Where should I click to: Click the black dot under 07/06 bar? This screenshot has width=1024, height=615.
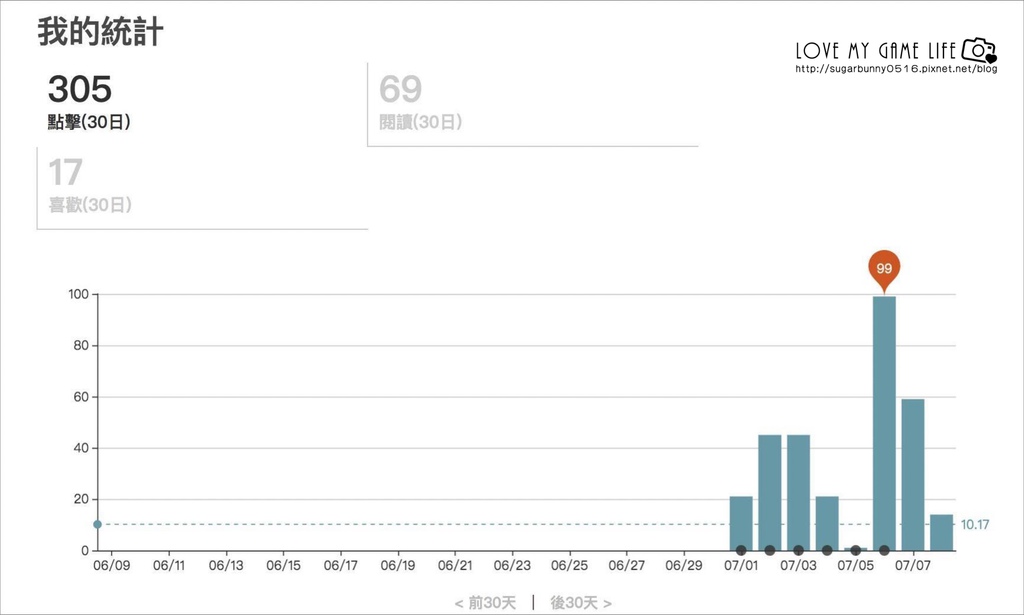[x=884, y=550]
